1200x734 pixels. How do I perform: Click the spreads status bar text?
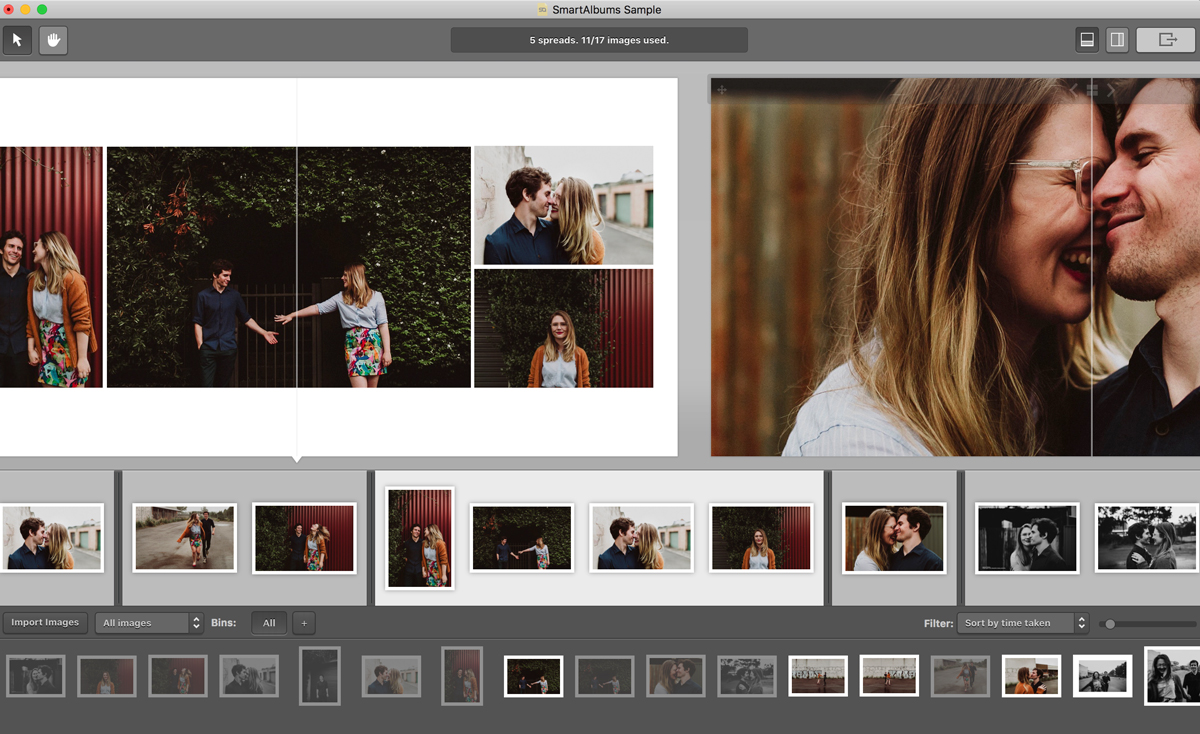599,40
